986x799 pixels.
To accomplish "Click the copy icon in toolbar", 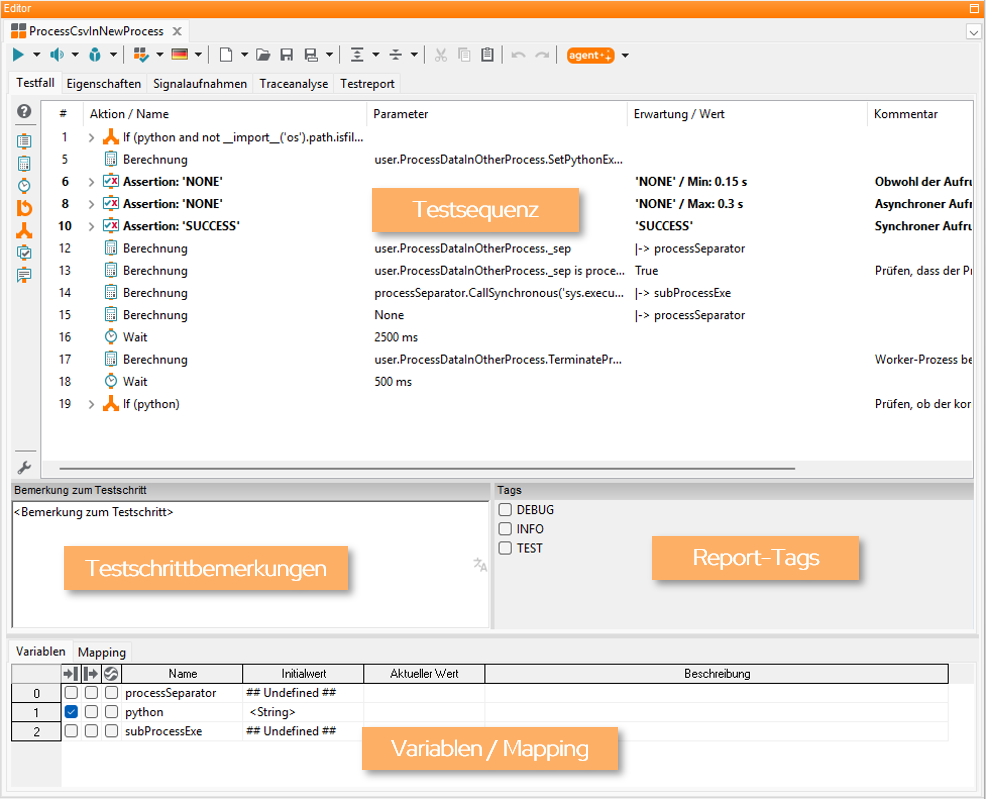I will (464, 55).
